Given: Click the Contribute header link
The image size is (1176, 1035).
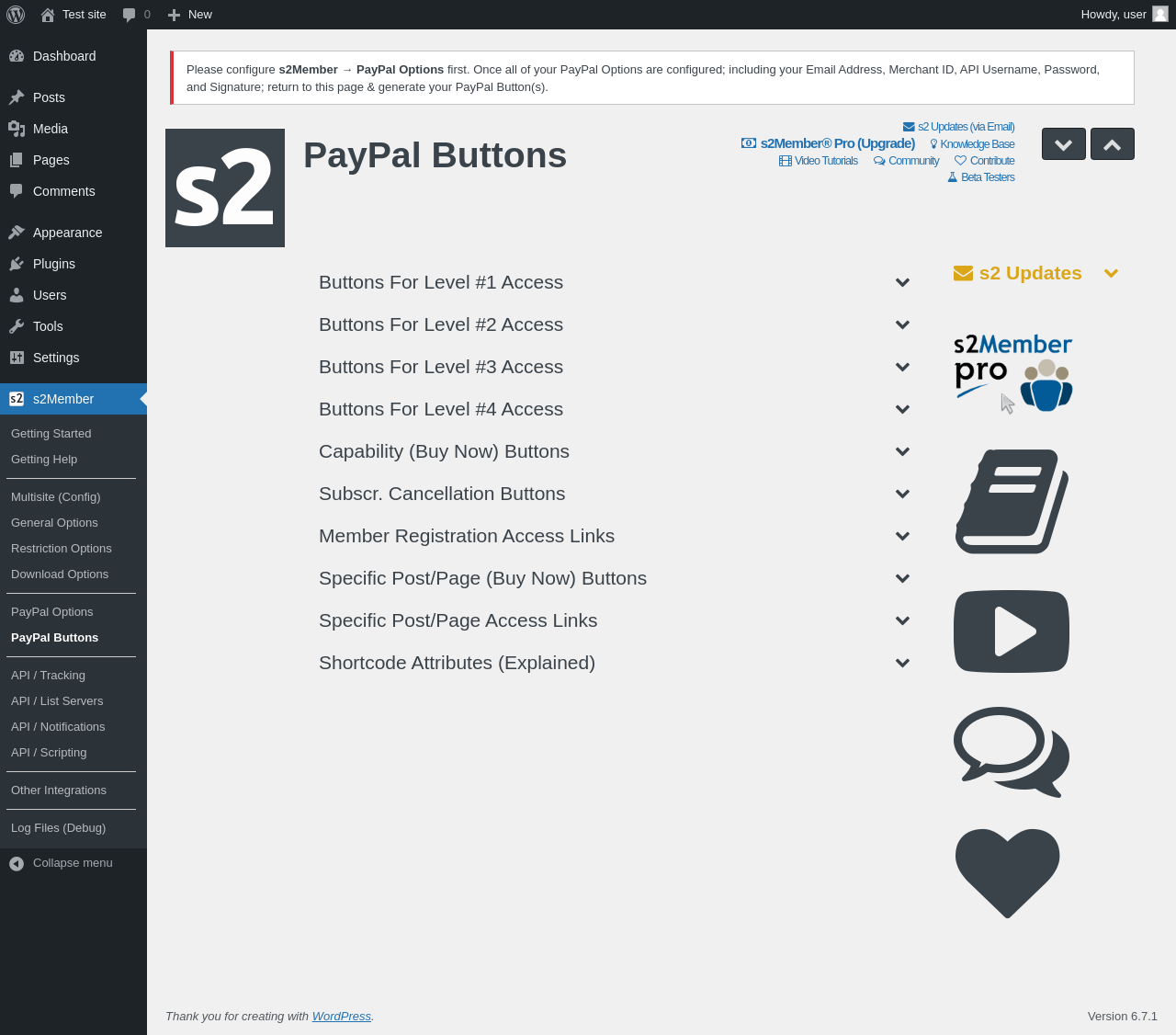Looking at the screenshot, I should [x=985, y=161].
